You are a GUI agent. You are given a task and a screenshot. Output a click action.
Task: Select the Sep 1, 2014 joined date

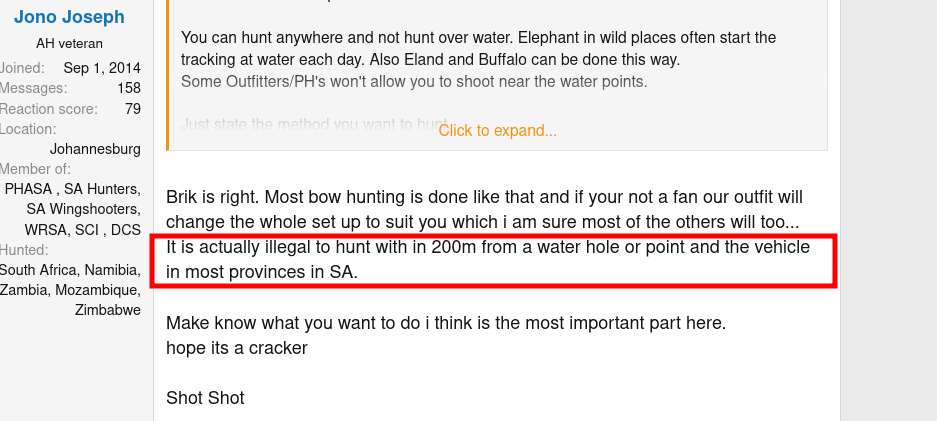pos(102,67)
